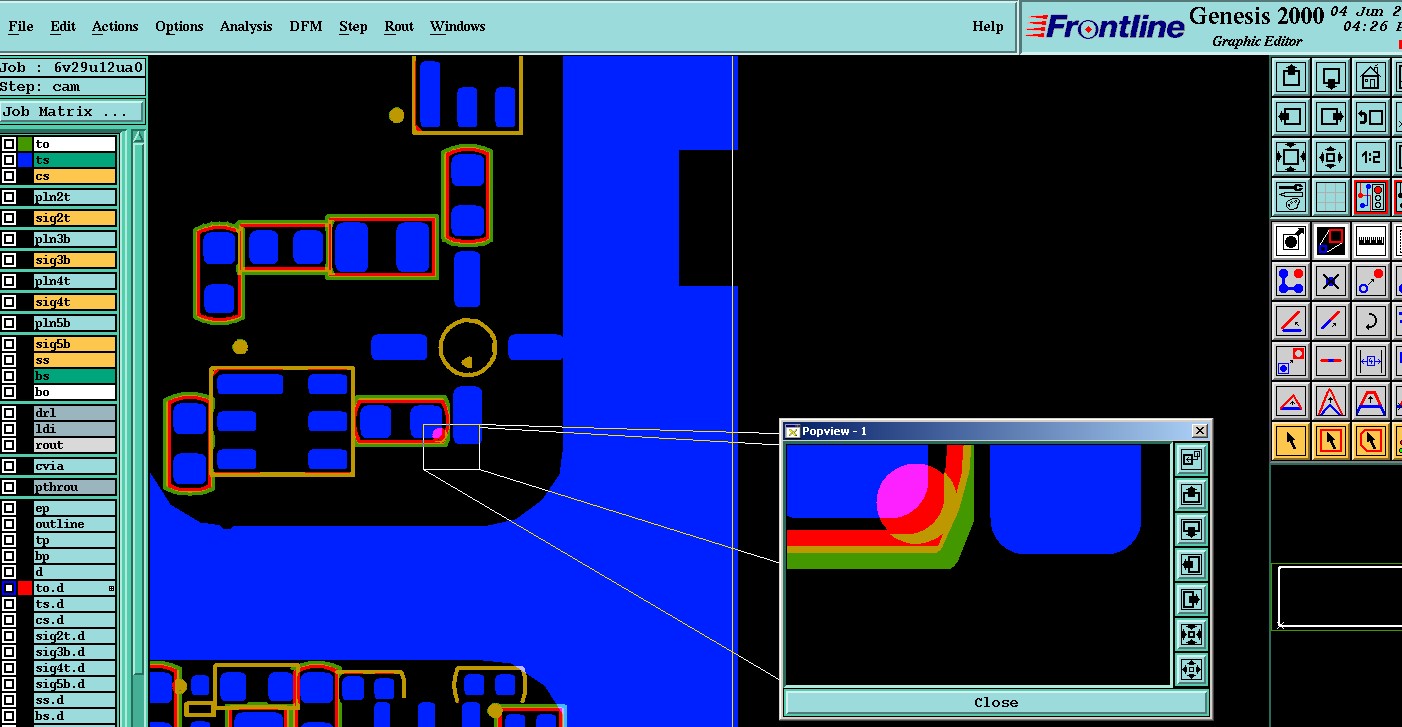
Task: Click the rotate arrow icon
Action: coord(1371,321)
